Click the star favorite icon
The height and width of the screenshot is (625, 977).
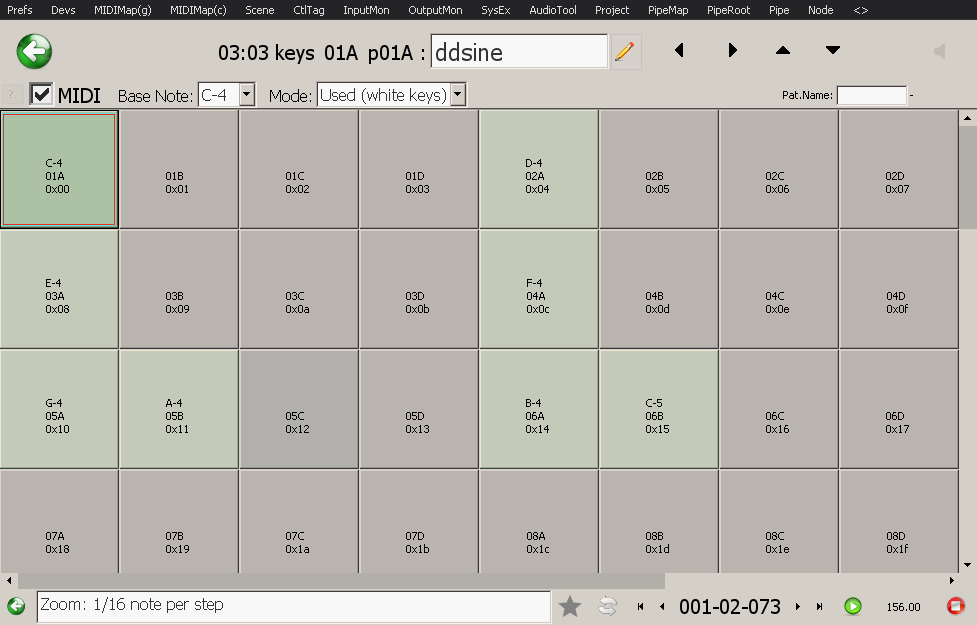[570, 605]
